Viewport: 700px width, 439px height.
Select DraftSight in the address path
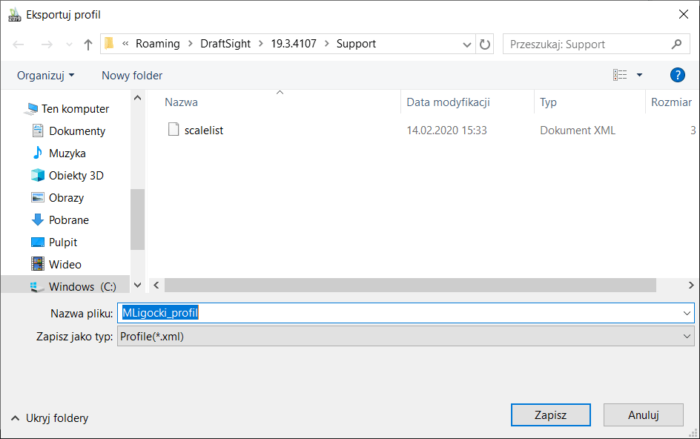[225, 44]
